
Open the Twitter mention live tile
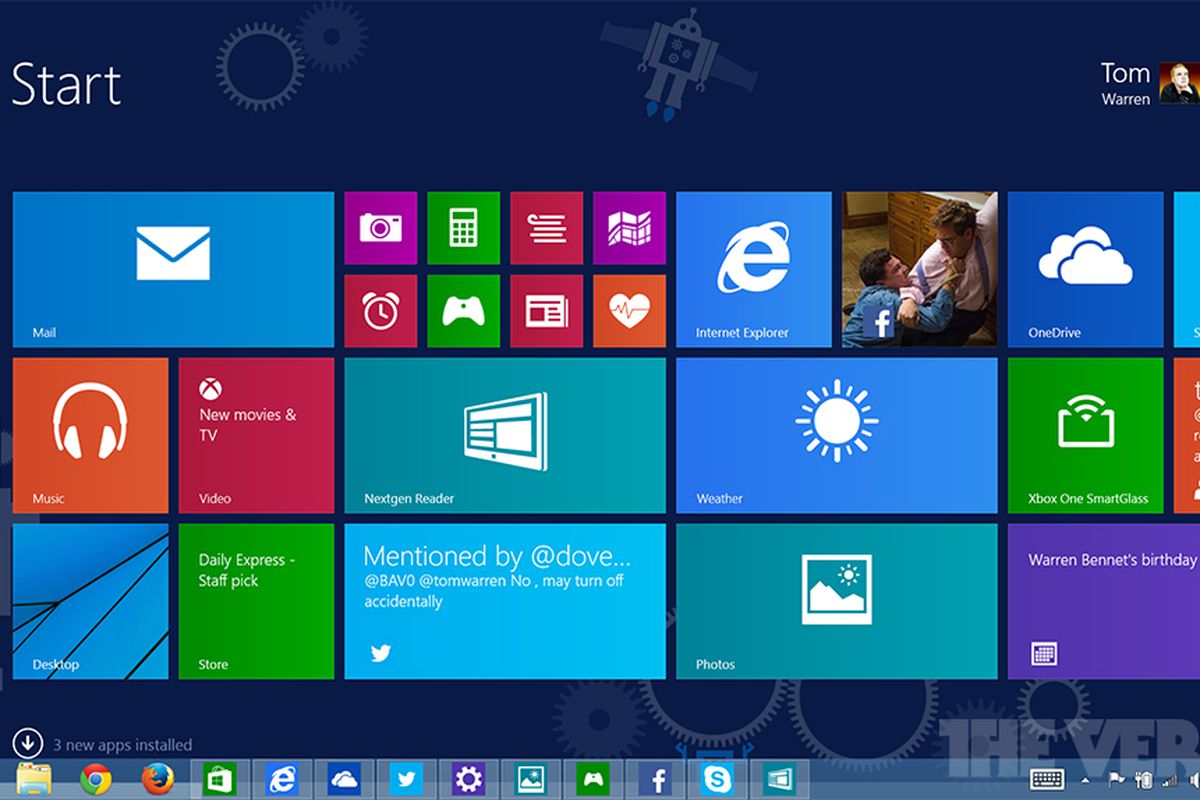505,601
